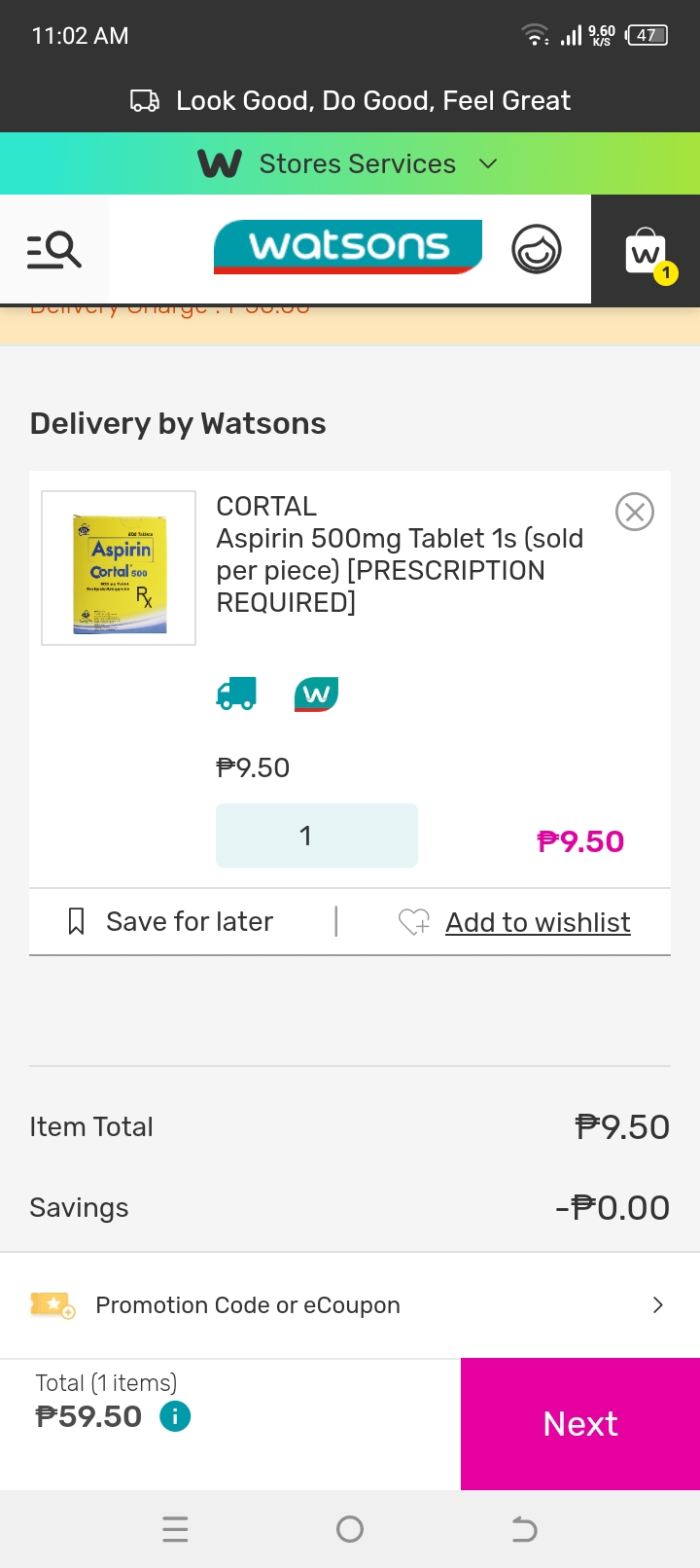
Task: Tap the delivery truck icon
Action: pyautogui.click(x=236, y=694)
